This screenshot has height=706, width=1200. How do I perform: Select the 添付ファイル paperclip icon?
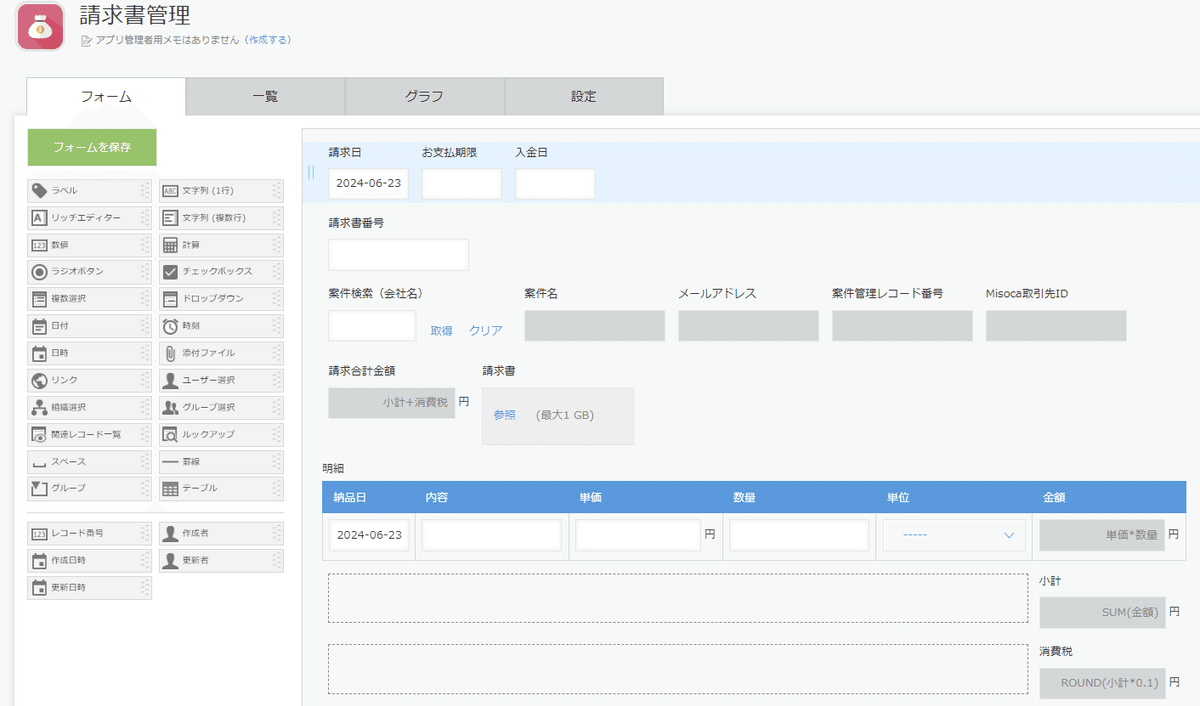pos(170,353)
